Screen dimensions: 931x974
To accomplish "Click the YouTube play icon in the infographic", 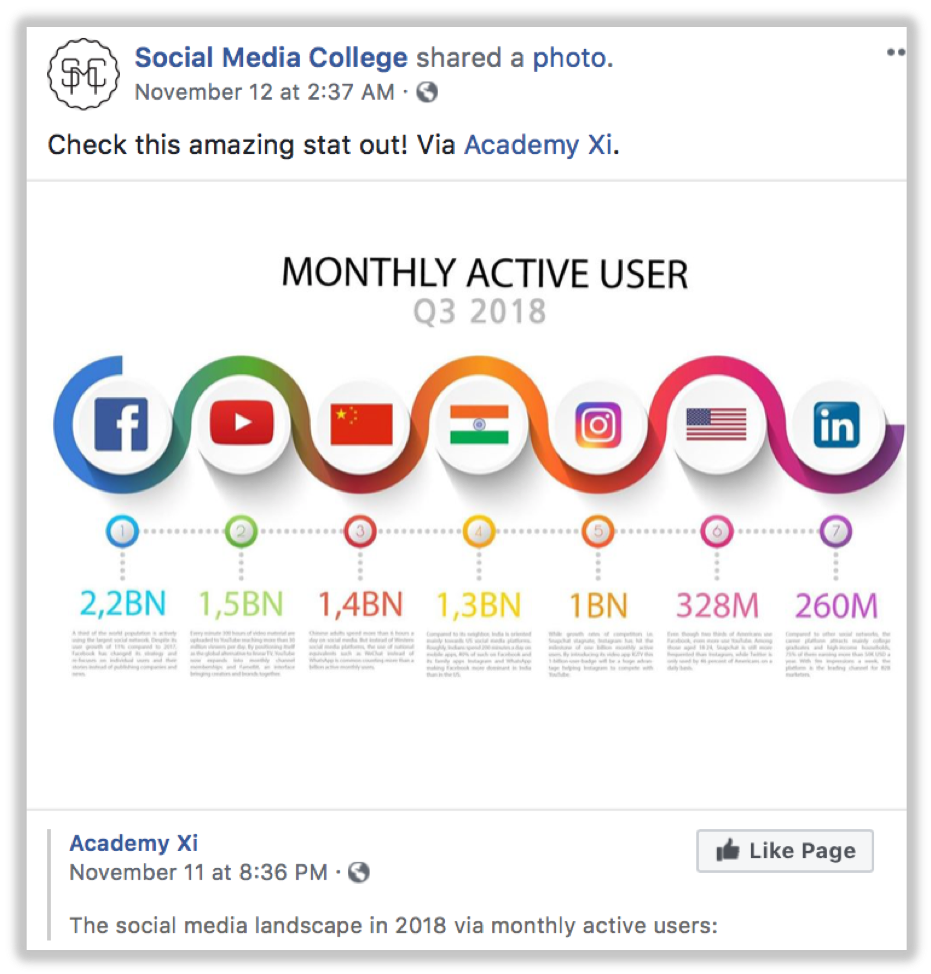I will [x=241, y=424].
